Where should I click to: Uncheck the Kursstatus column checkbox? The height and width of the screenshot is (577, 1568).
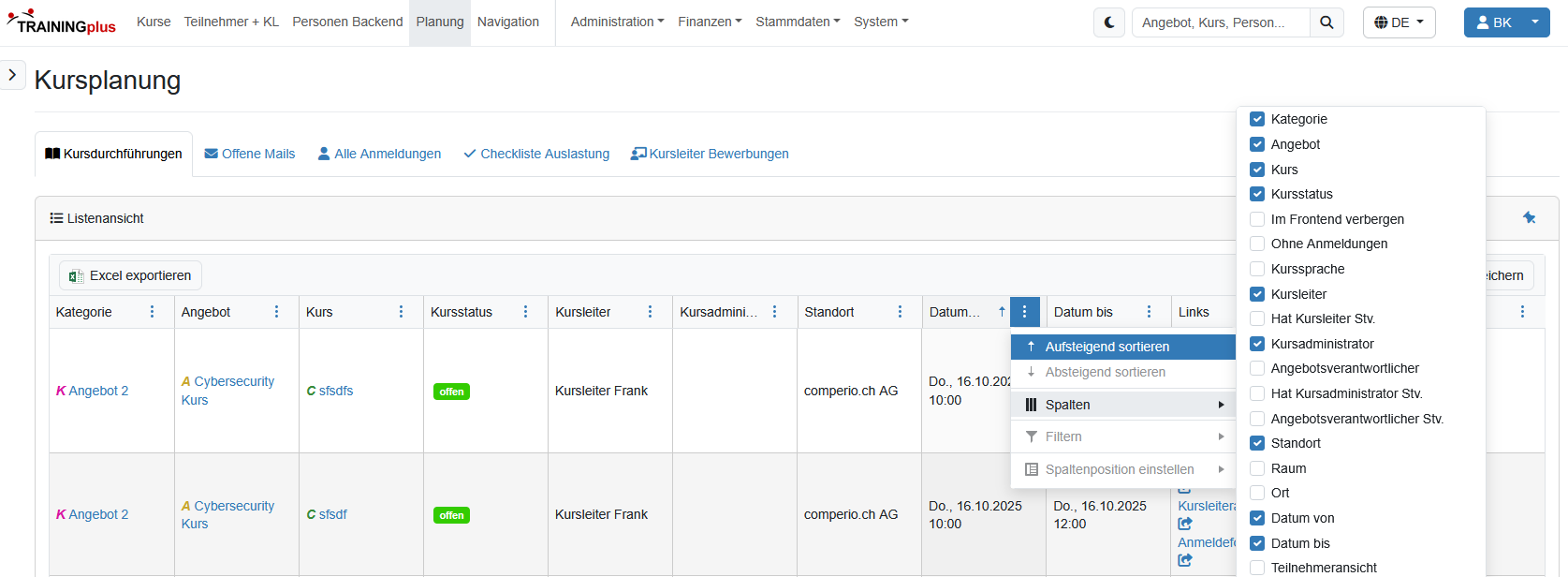click(x=1257, y=194)
